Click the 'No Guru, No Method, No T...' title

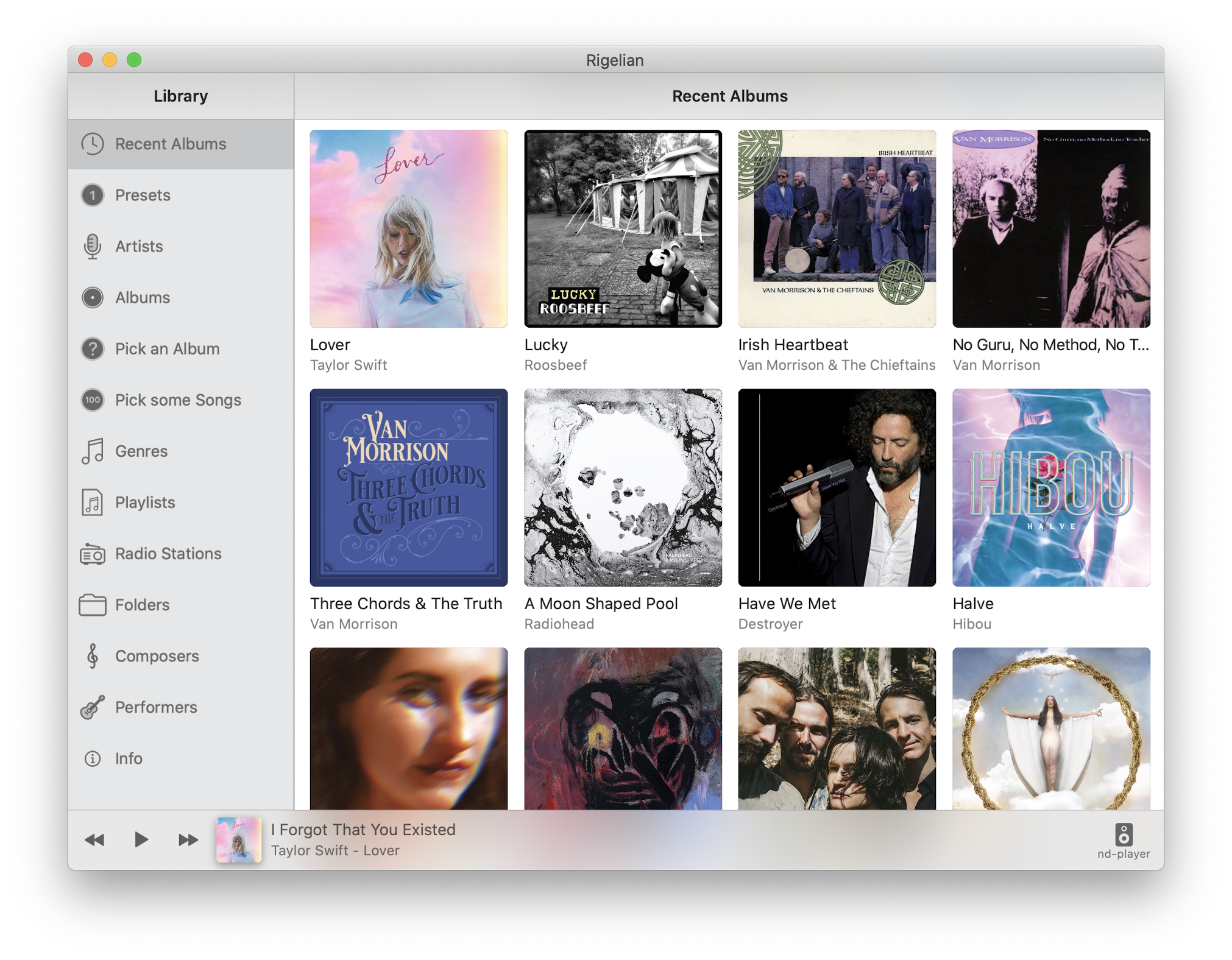click(x=1051, y=345)
